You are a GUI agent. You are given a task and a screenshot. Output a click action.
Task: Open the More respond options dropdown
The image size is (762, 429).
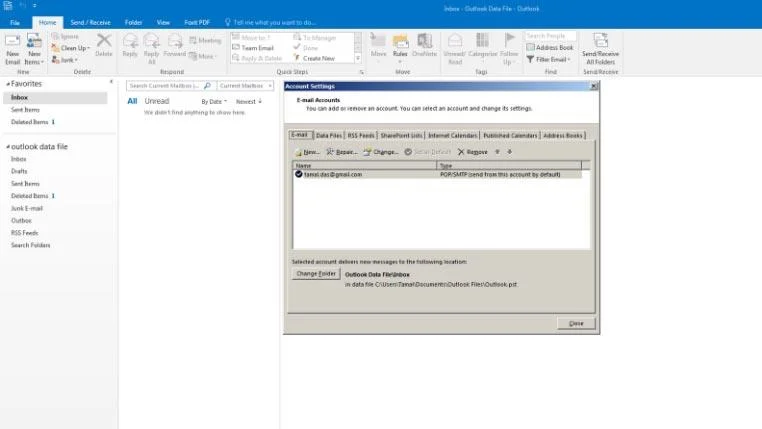point(203,56)
